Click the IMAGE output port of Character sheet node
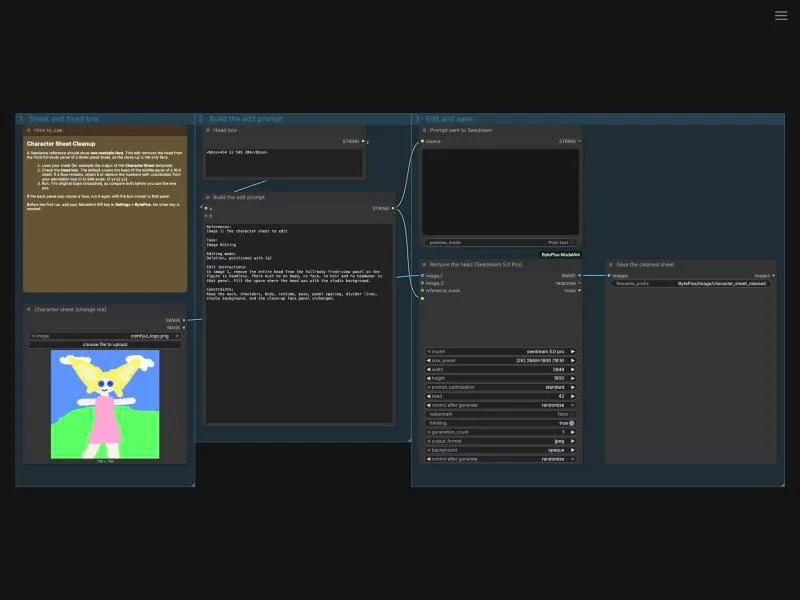Image resolution: width=800 pixels, height=600 pixels. tap(184, 320)
